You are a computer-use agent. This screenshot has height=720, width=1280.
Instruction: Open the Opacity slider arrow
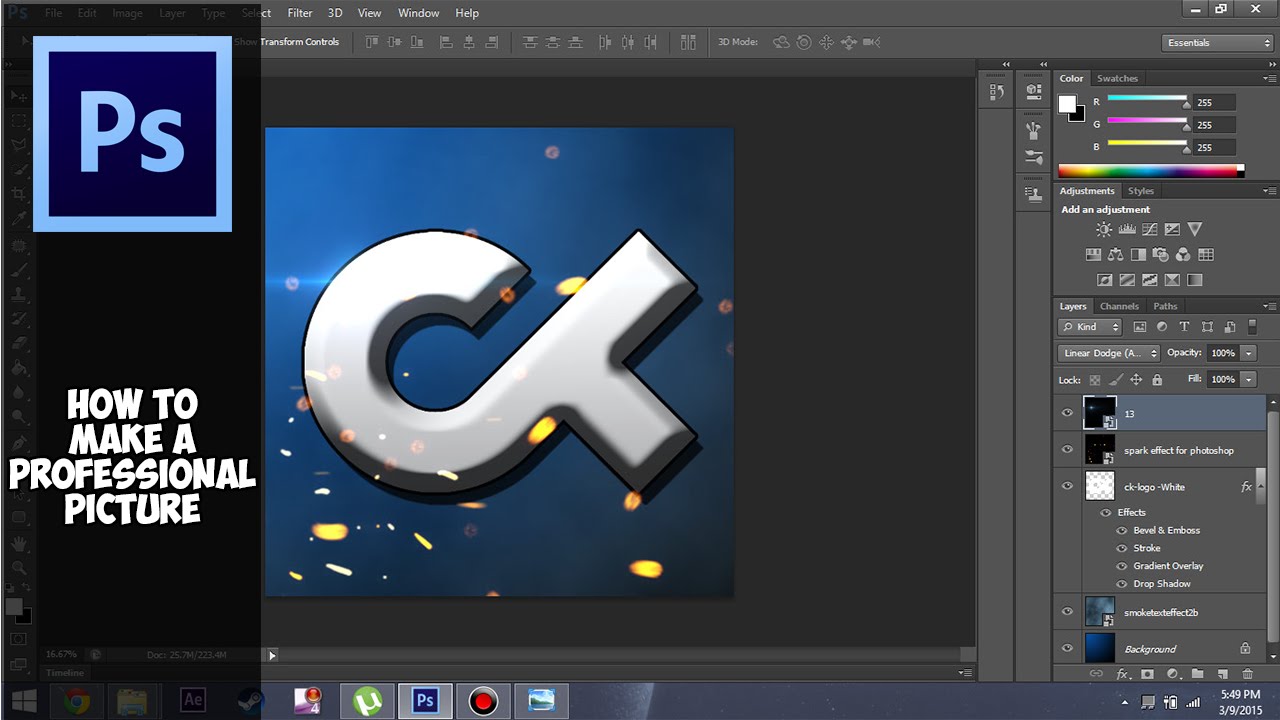[x=1248, y=353]
